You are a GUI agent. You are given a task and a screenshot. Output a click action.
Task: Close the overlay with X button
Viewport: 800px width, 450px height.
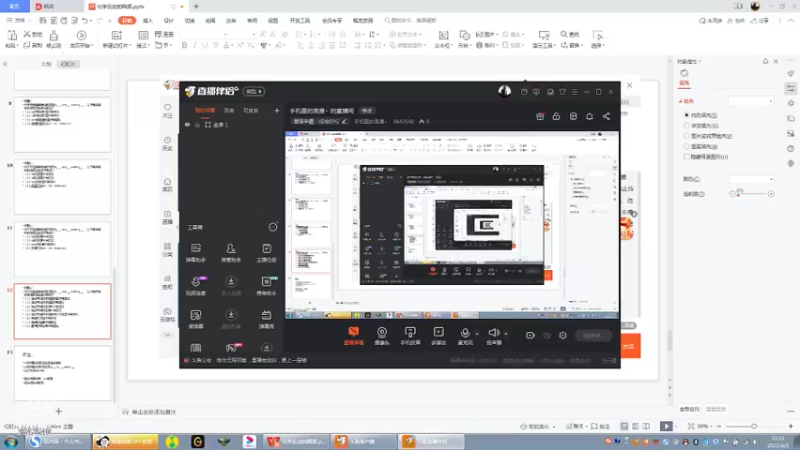pyautogui.click(x=630, y=85)
